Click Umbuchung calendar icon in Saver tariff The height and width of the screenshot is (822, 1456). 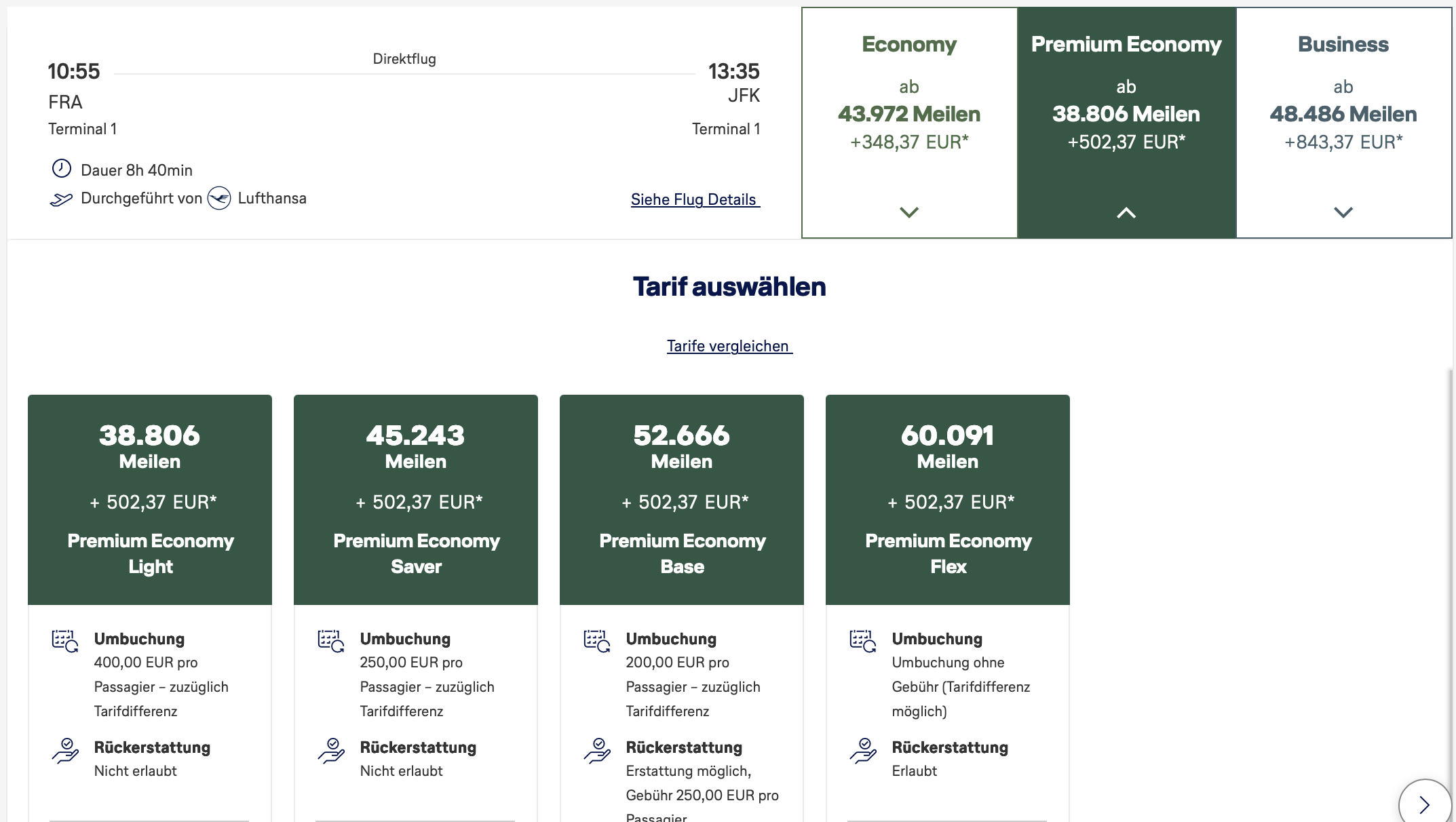pos(331,641)
